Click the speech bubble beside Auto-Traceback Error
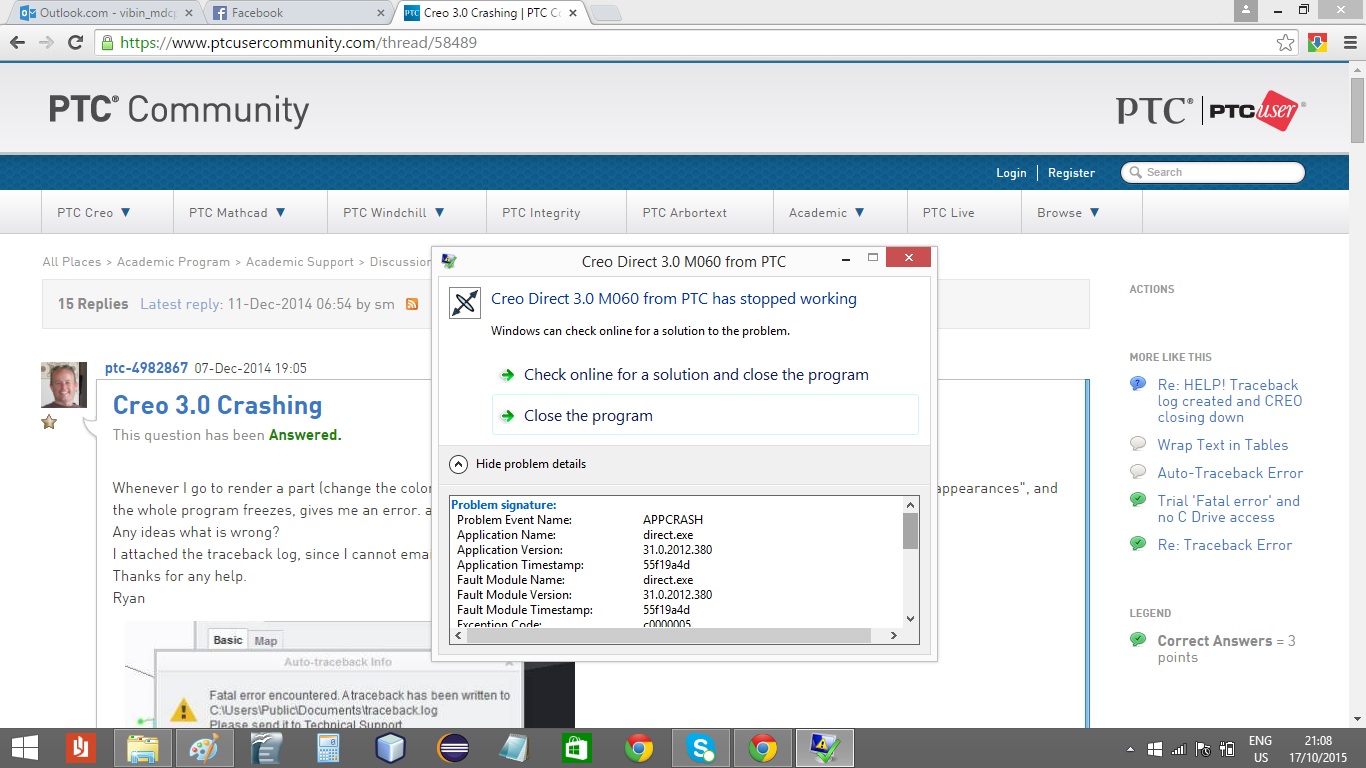The width and height of the screenshot is (1366, 768). (1138, 472)
